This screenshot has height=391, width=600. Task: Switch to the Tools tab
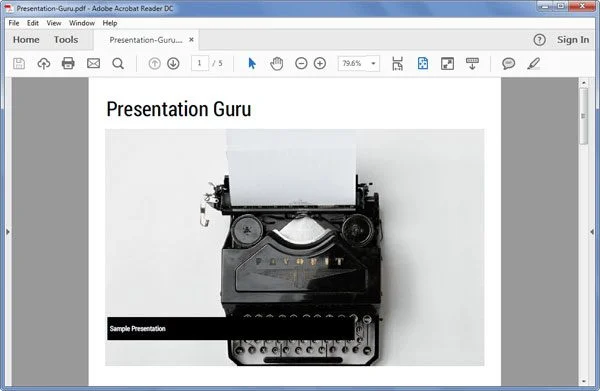pyautogui.click(x=66, y=39)
